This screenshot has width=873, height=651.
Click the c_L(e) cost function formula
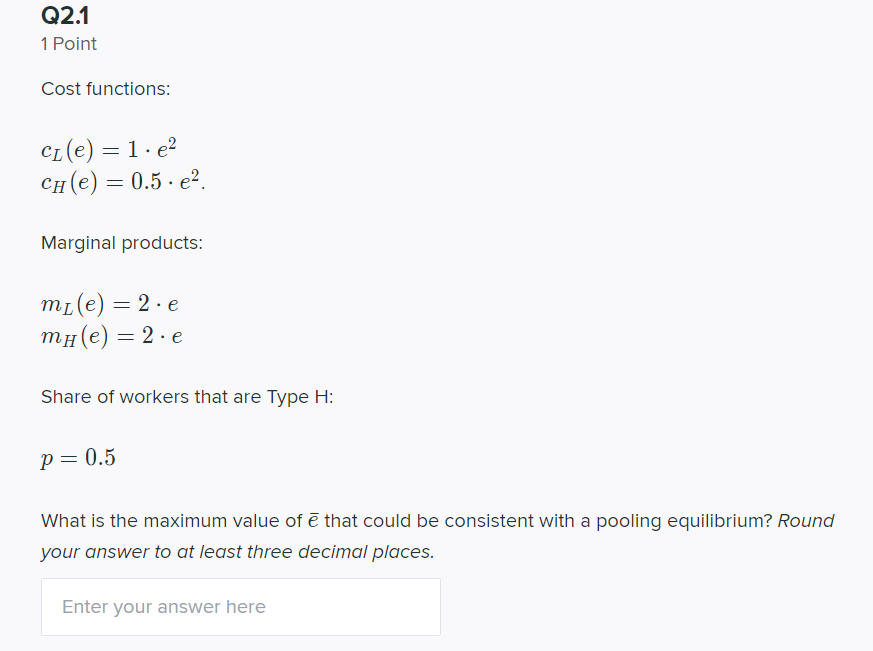pos(109,149)
